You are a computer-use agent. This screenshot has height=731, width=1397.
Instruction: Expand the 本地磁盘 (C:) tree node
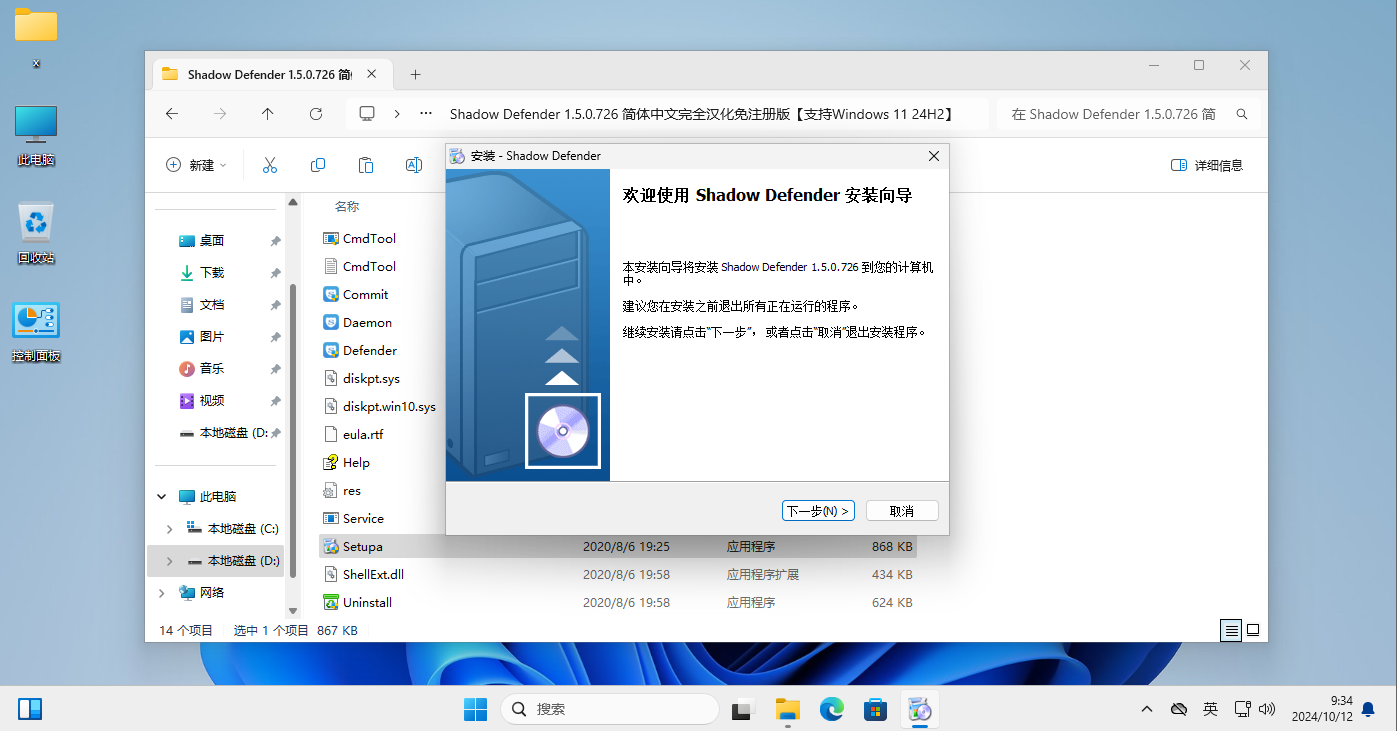tap(170, 529)
